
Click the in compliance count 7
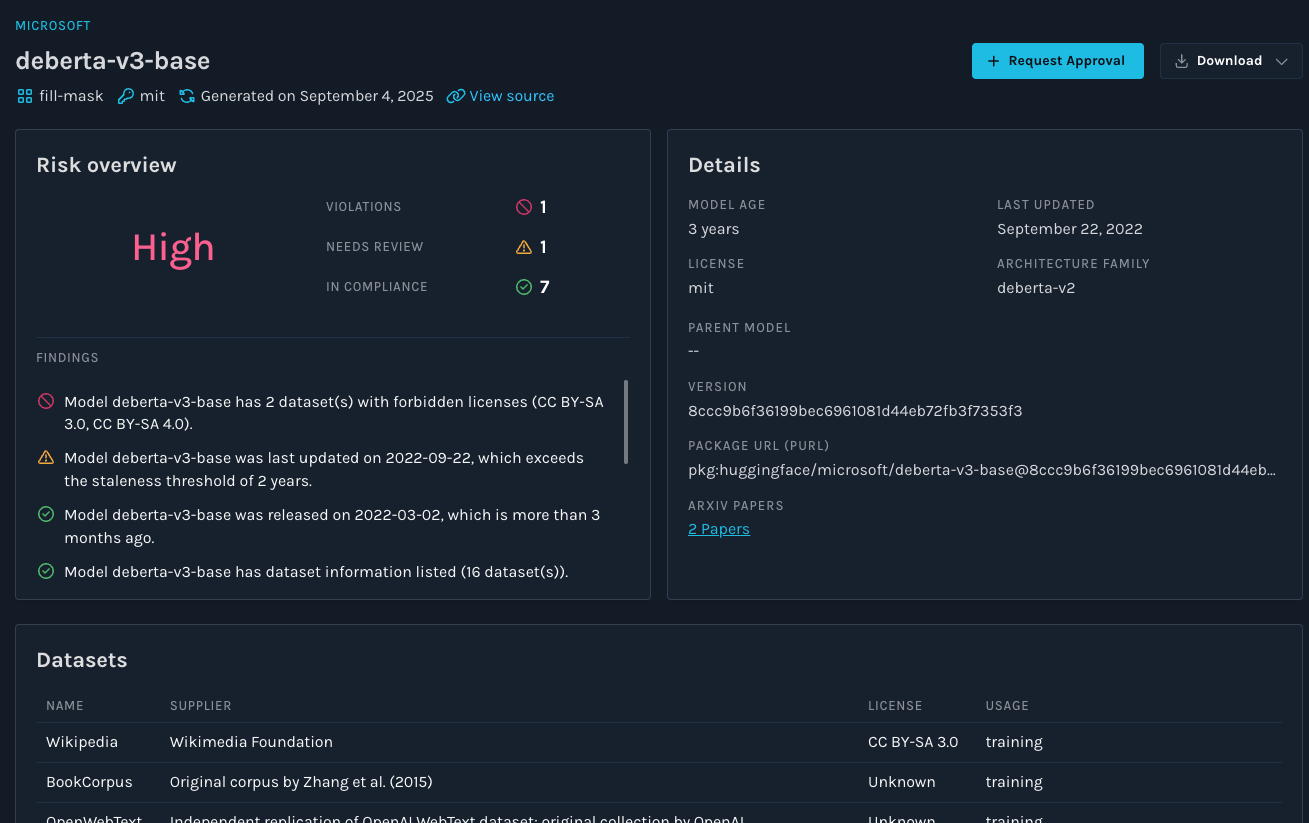coord(545,287)
